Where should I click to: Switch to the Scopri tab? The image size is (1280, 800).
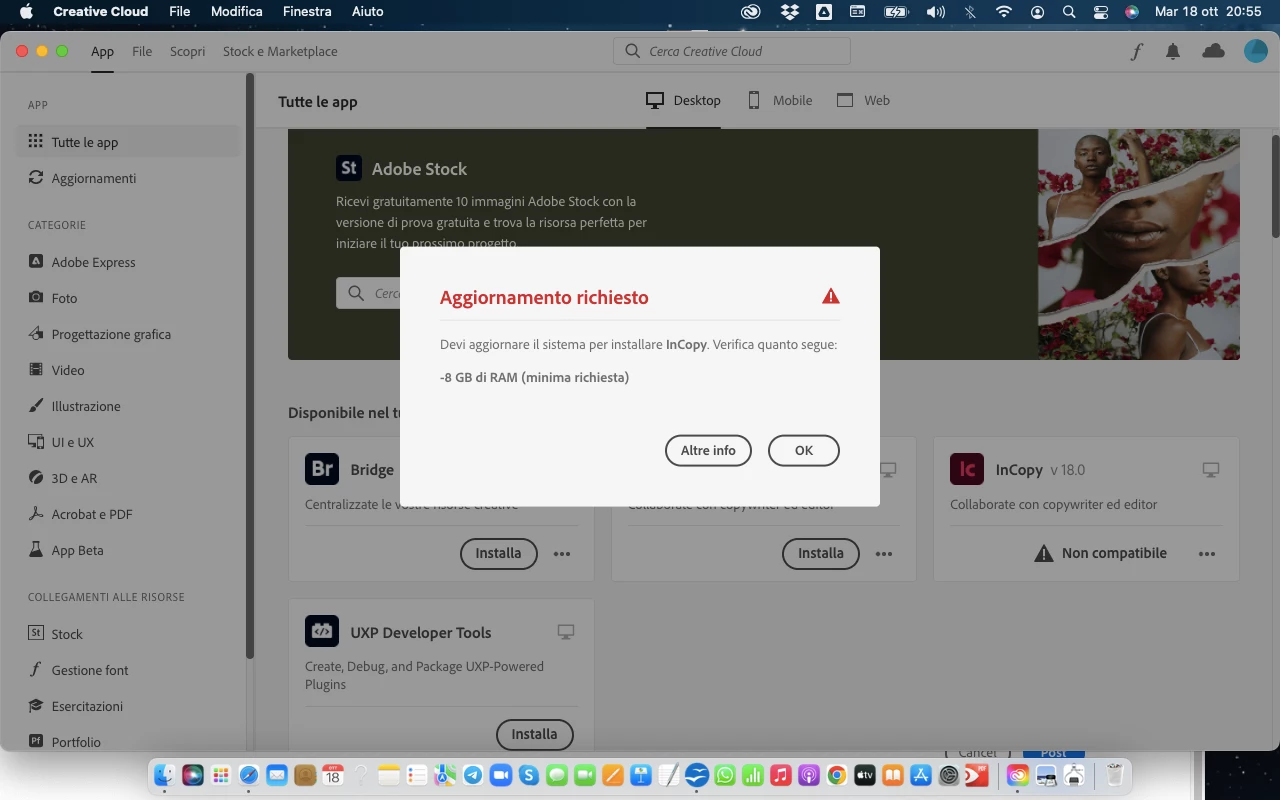[x=187, y=51]
